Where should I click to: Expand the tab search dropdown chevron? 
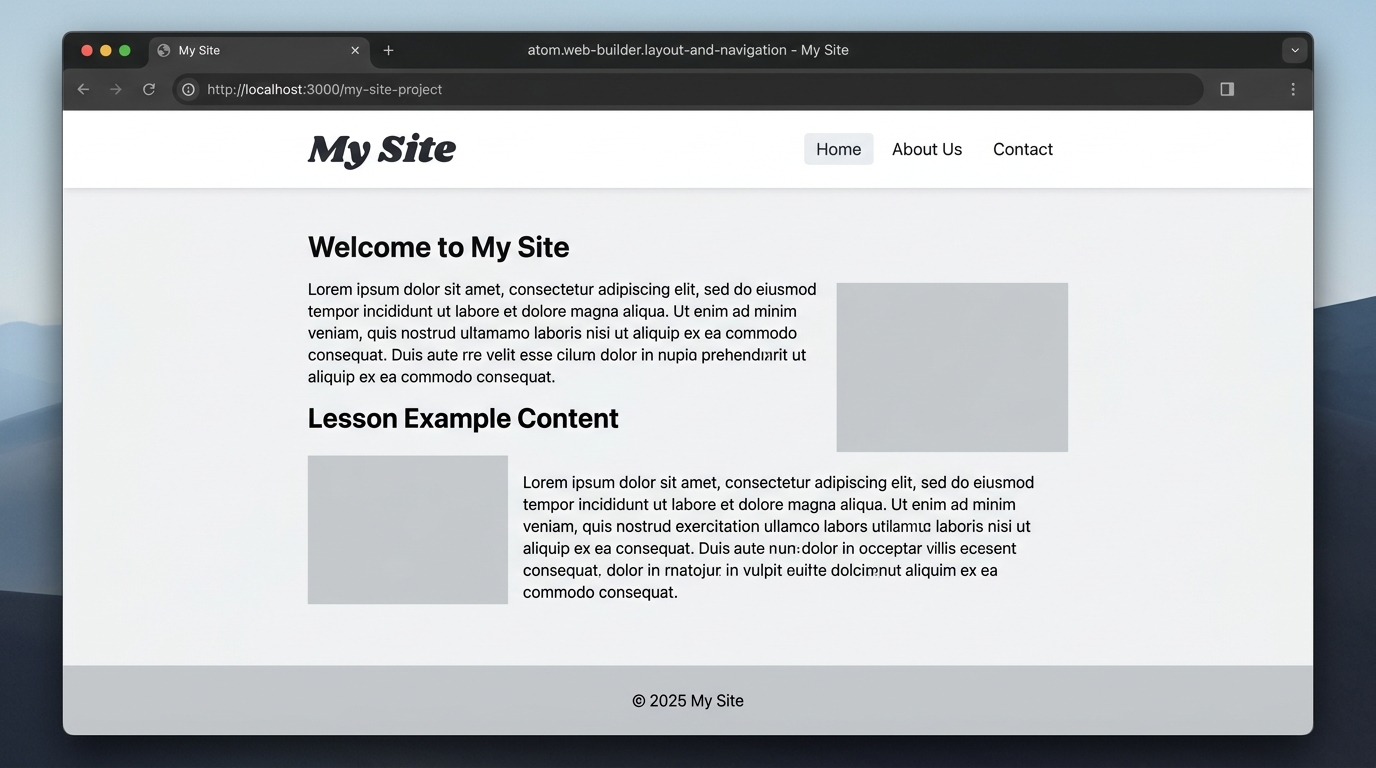pyautogui.click(x=1295, y=50)
